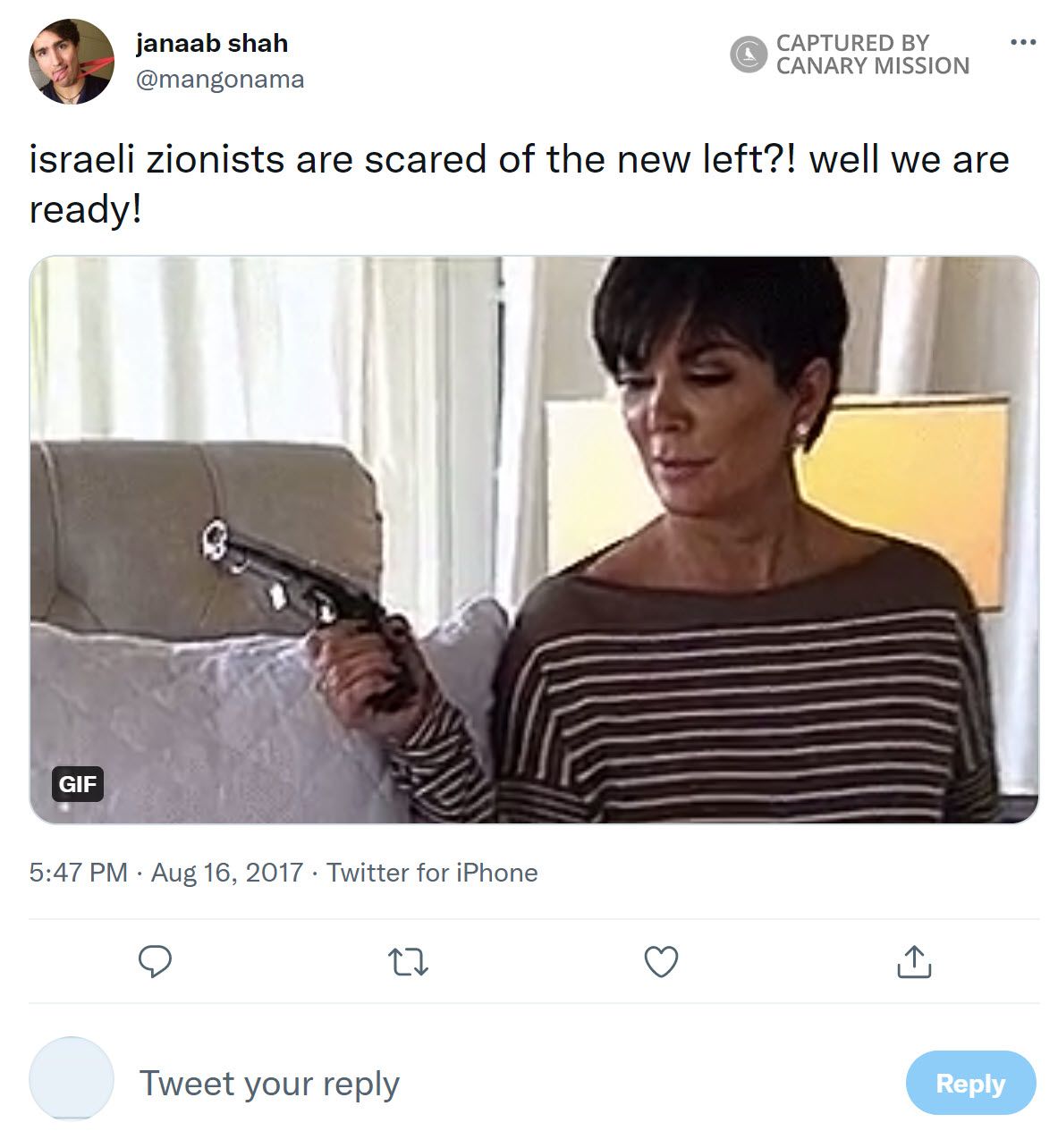Click the display name janaab shah
Screen dimensions: 1058x1148
[x=212, y=43]
